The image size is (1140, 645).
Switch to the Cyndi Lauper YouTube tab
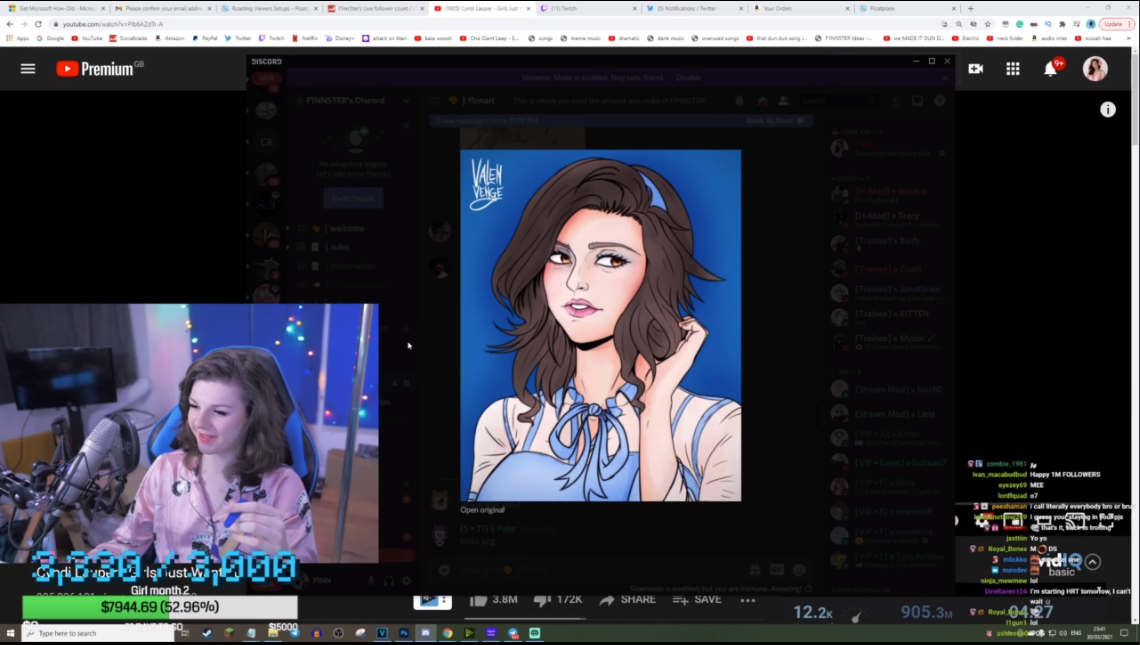coord(481,9)
